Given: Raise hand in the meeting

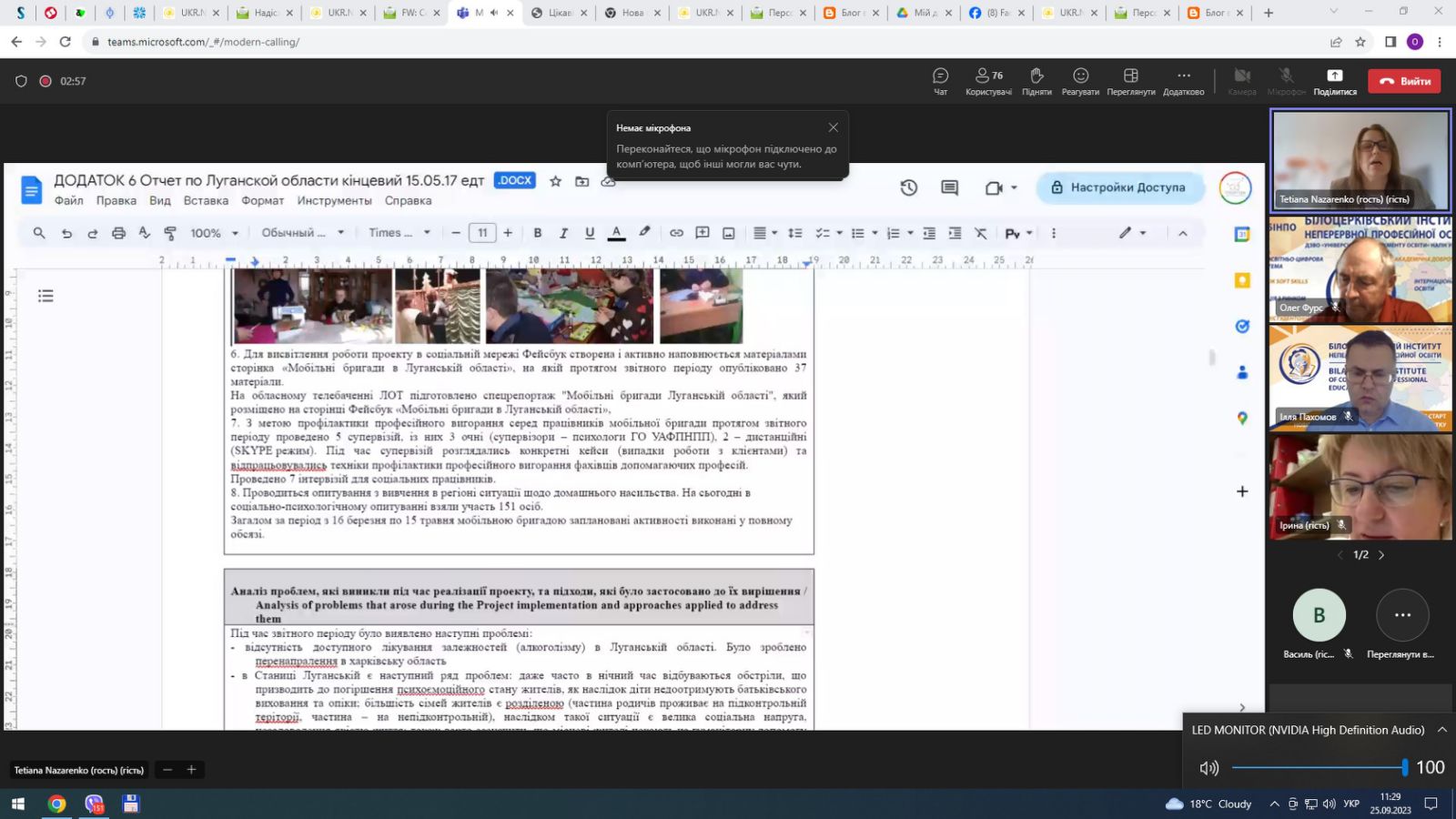Looking at the screenshot, I should [1036, 81].
